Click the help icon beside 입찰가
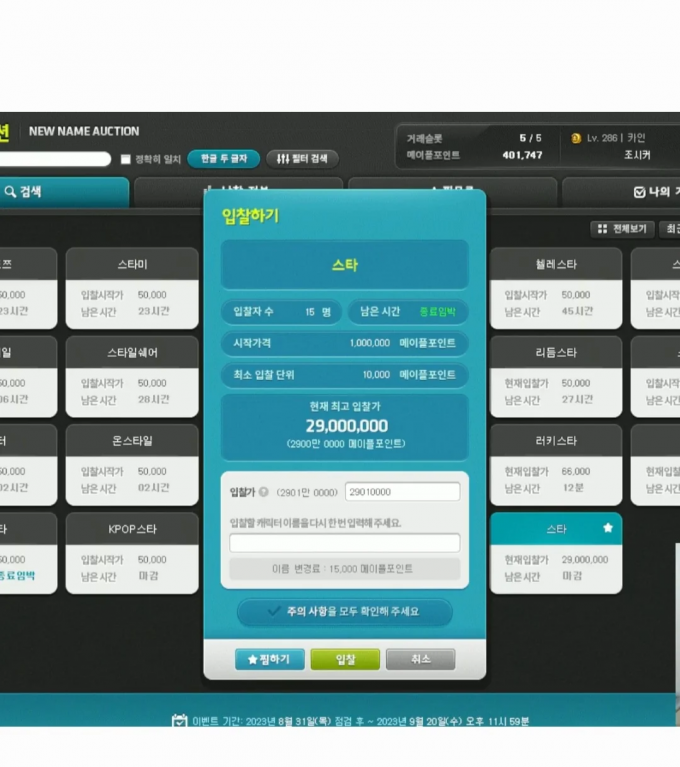Image resolution: width=680 pixels, height=767 pixels. tap(264, 492)
